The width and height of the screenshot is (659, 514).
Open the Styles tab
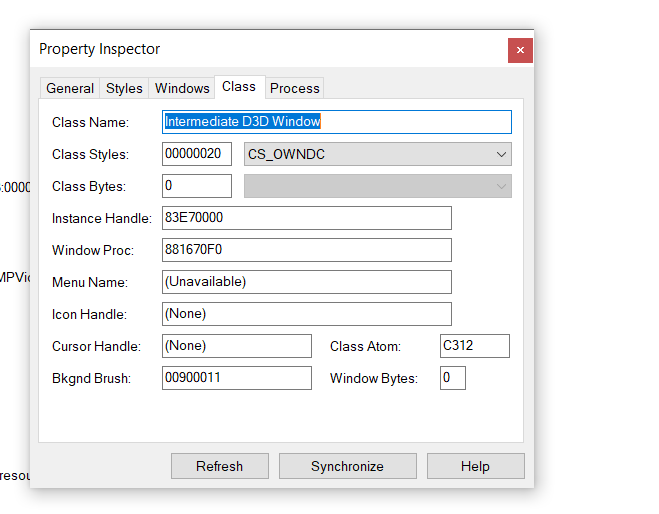(x=124, y=88)
